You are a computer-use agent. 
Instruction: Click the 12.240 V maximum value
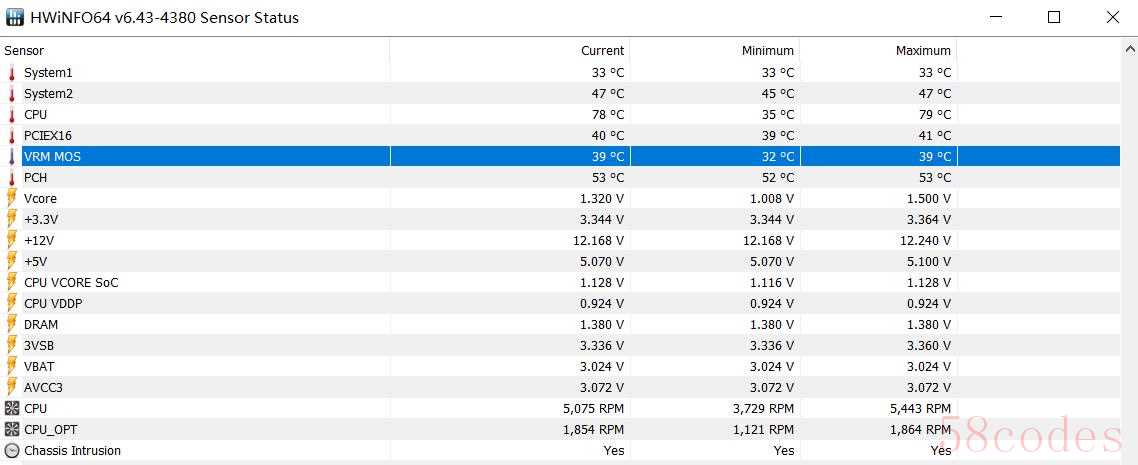926,241
